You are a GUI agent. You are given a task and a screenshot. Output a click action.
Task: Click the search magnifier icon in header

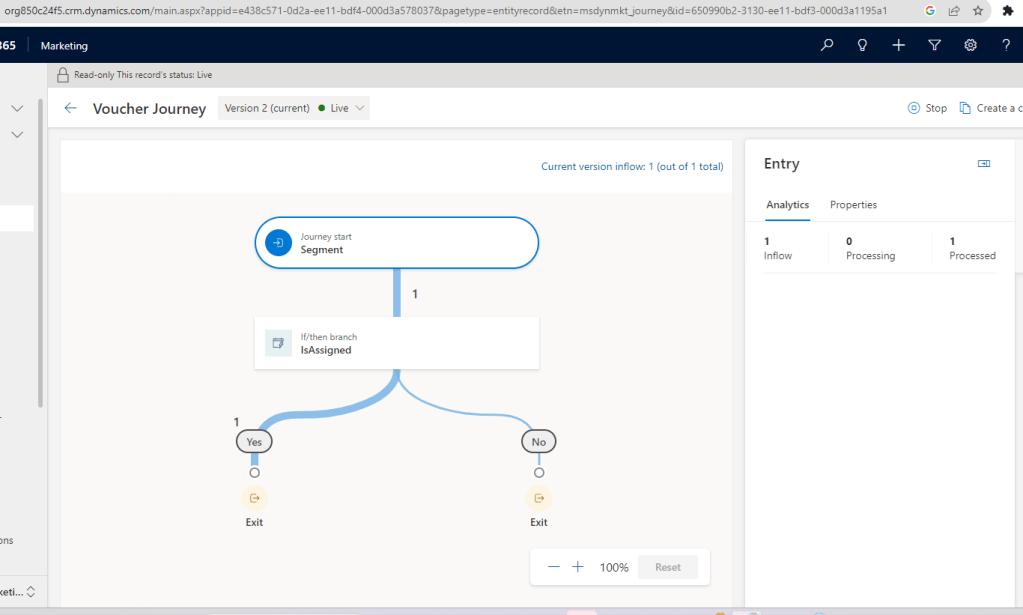pyautogui.click(x=827, y=45)
